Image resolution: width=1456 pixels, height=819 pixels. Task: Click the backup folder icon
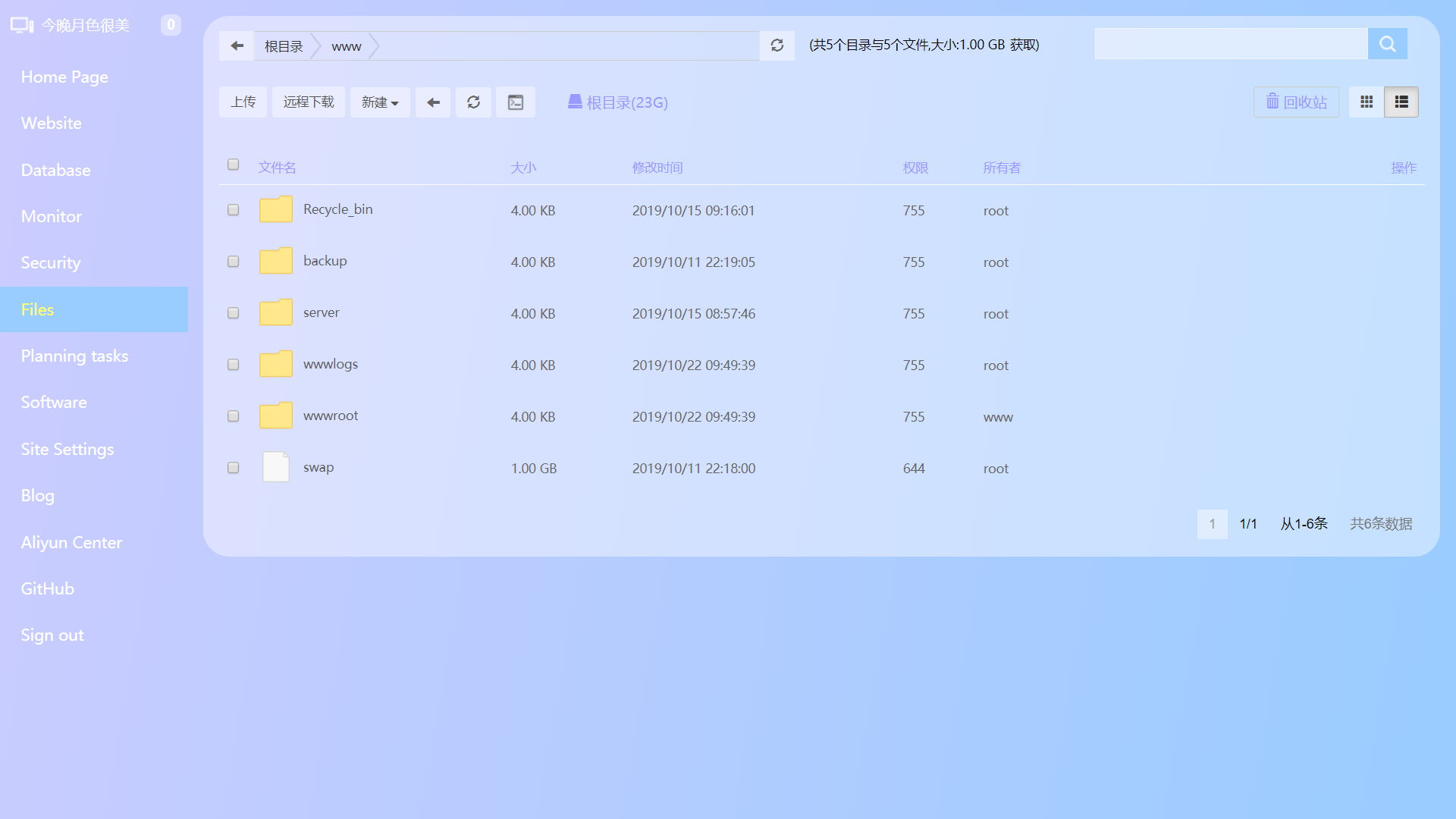pos(276,261)
